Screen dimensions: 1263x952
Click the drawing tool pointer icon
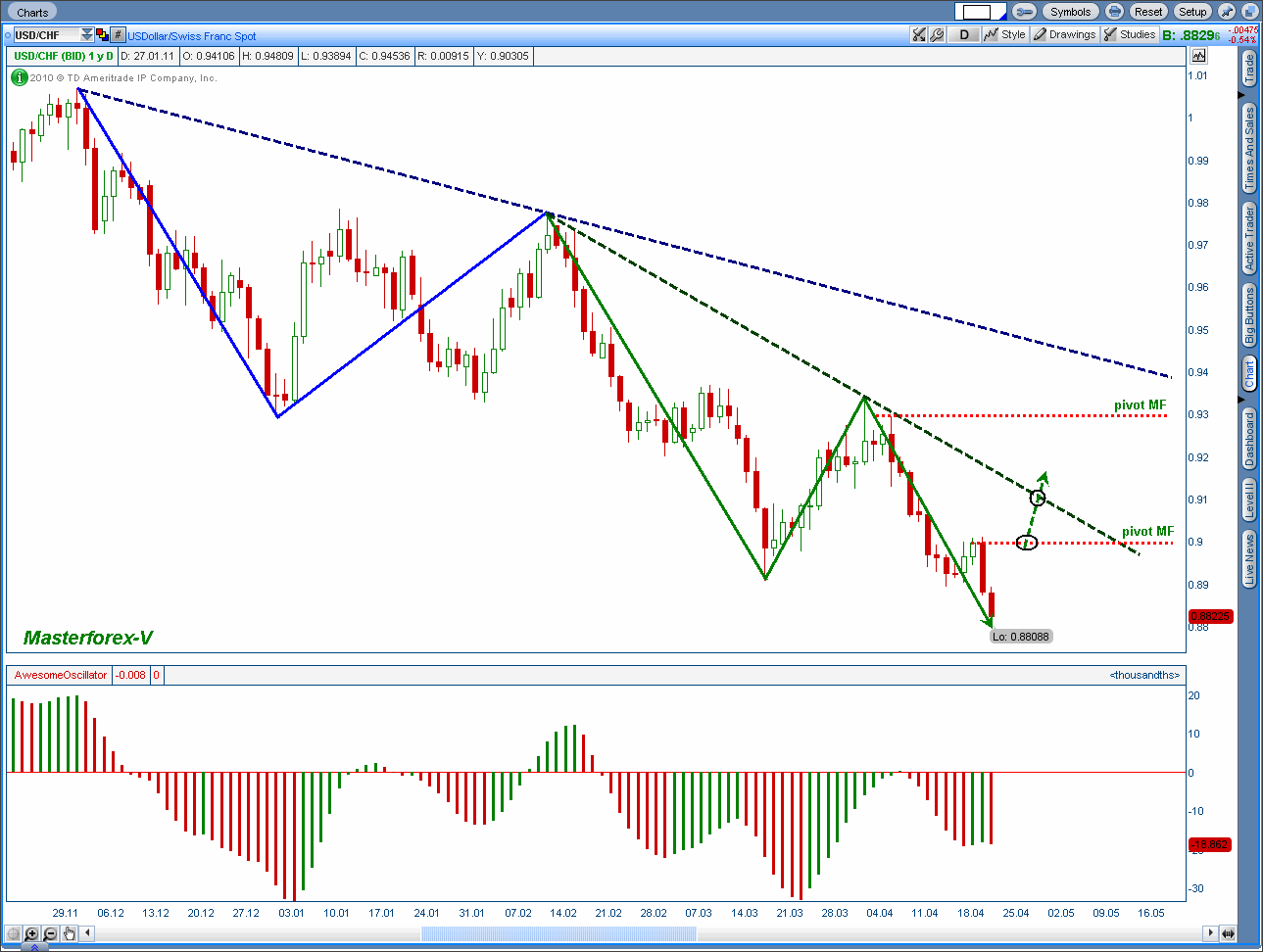918,34
